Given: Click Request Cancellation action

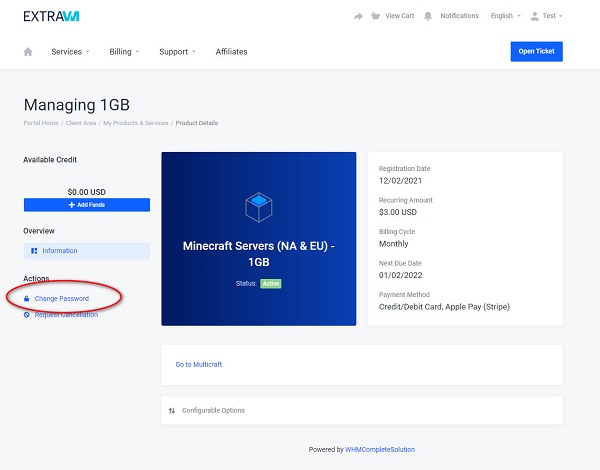Looking at the screenshot, I should click(x=66, y=315).
